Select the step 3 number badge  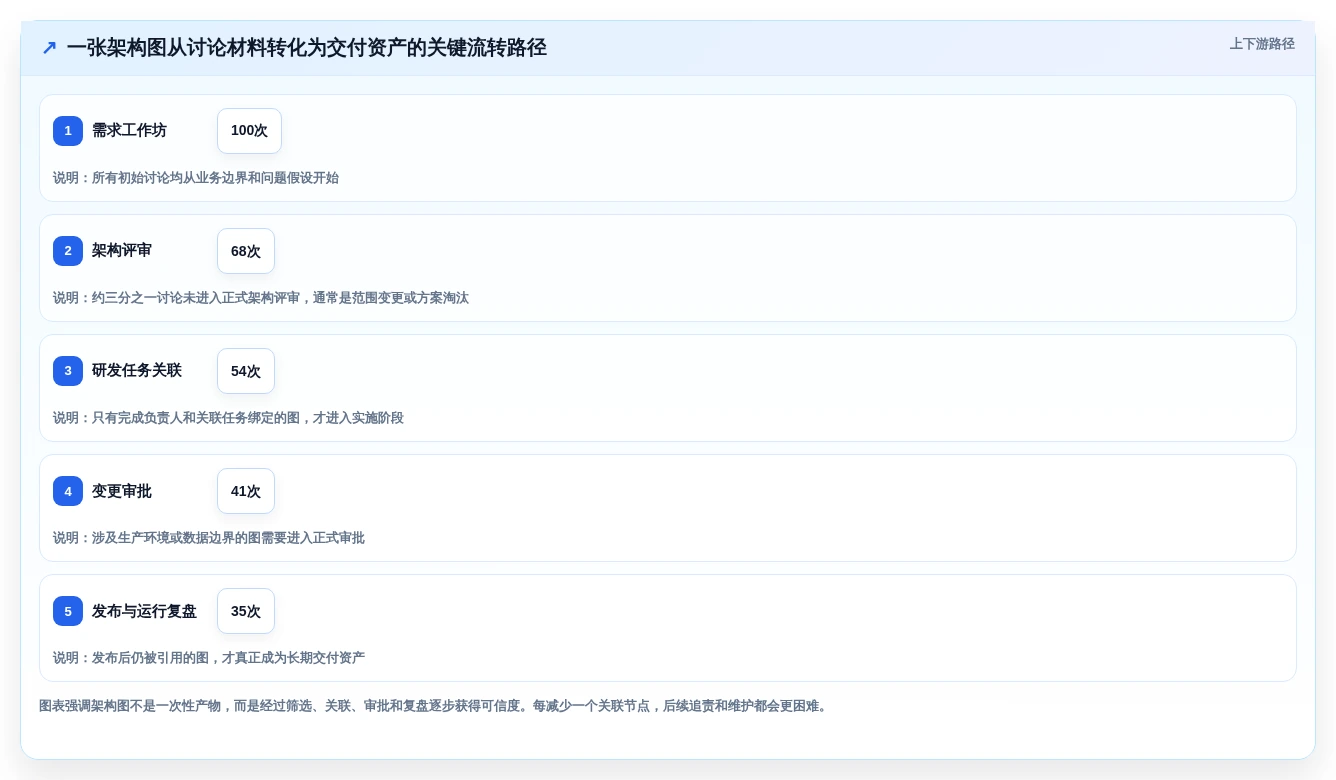(x=68, y=371)
